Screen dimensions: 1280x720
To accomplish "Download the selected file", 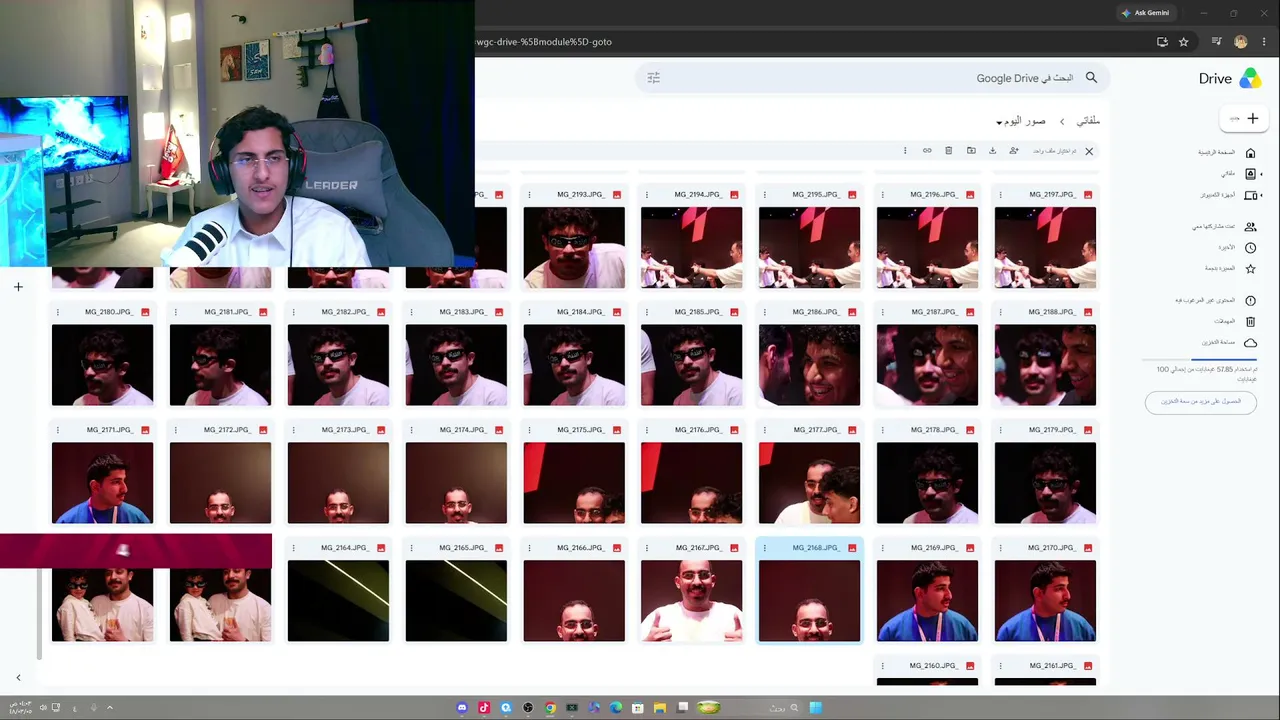I will (x=992, y=151).
